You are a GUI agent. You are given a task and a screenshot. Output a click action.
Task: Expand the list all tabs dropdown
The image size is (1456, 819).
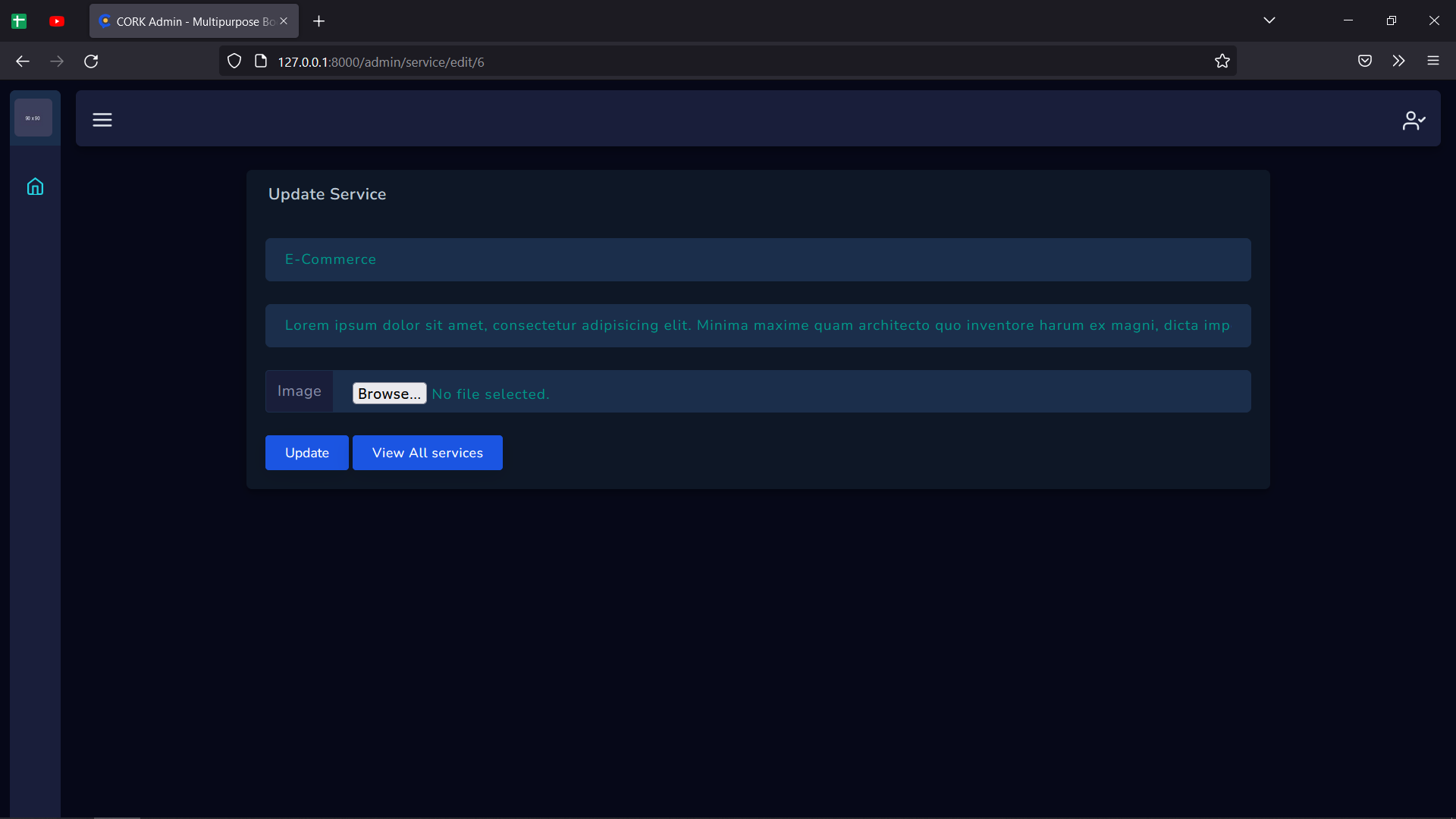tap(1269, 20)
